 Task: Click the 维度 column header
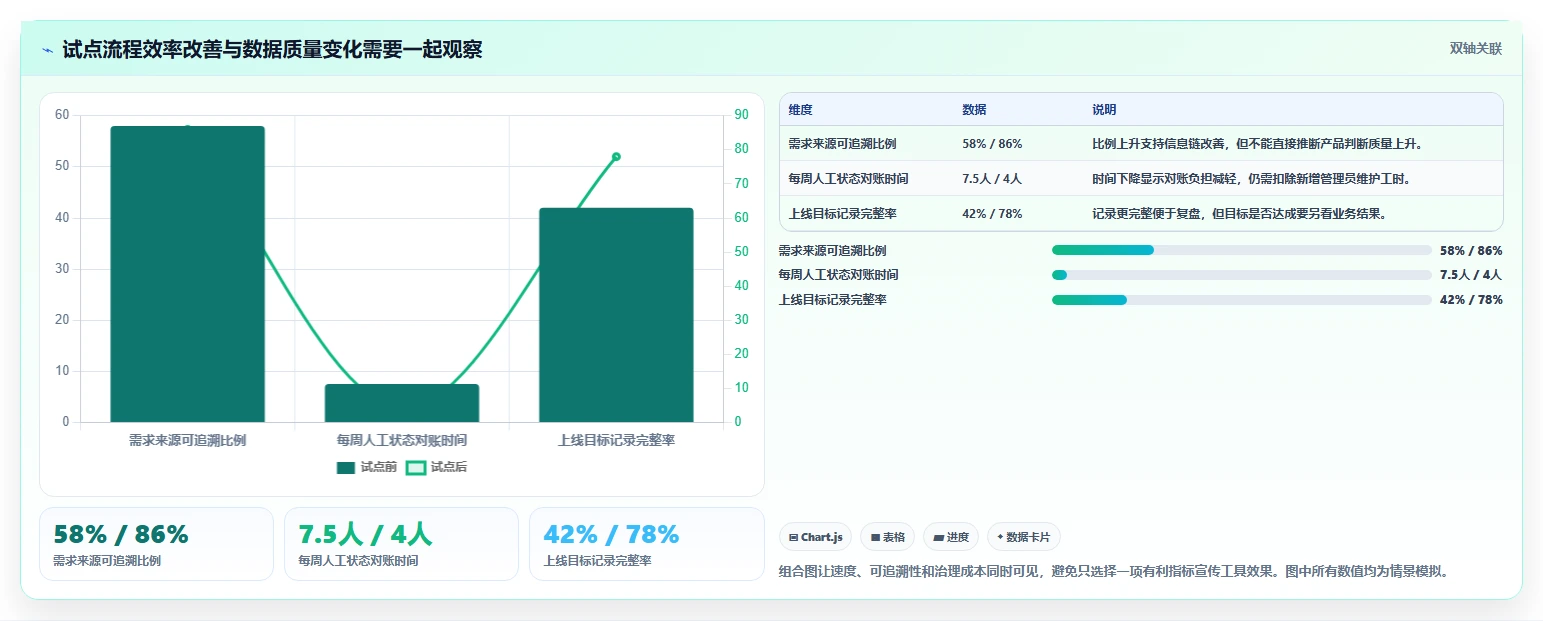(x=801, y=110)
